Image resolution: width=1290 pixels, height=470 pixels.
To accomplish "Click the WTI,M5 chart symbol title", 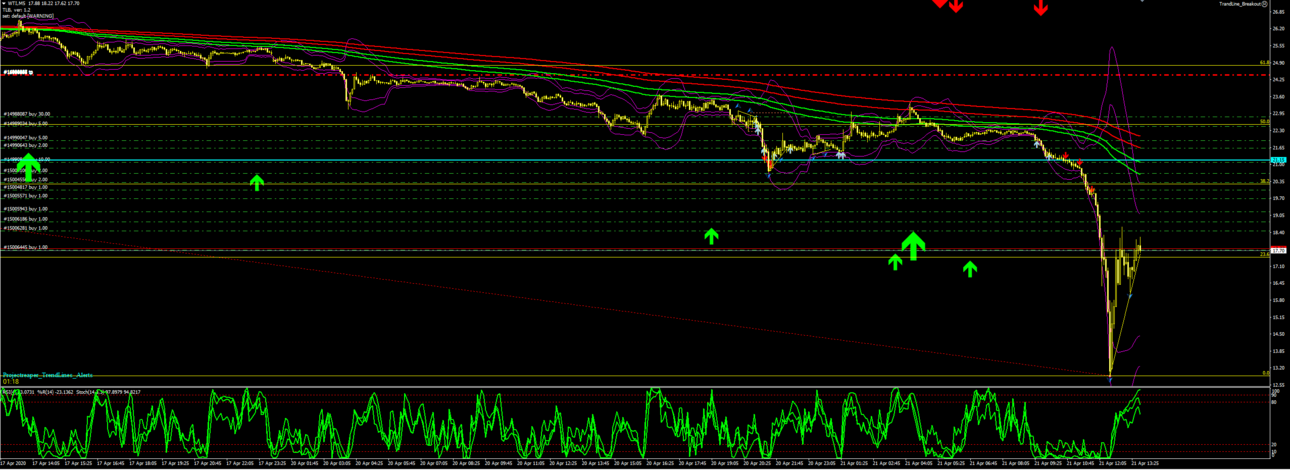I will [16, 4].
